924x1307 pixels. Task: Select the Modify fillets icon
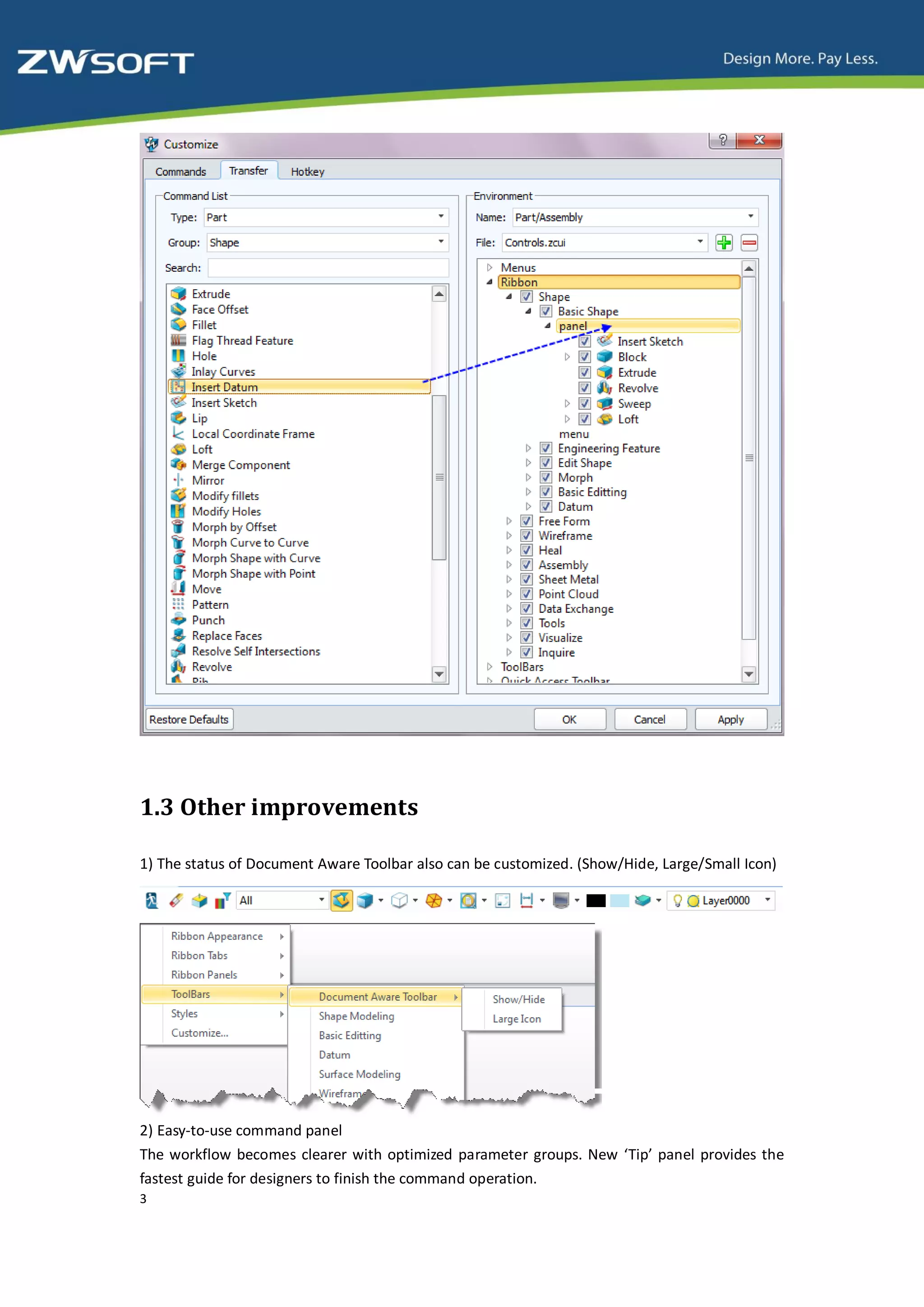click(179, 495)
